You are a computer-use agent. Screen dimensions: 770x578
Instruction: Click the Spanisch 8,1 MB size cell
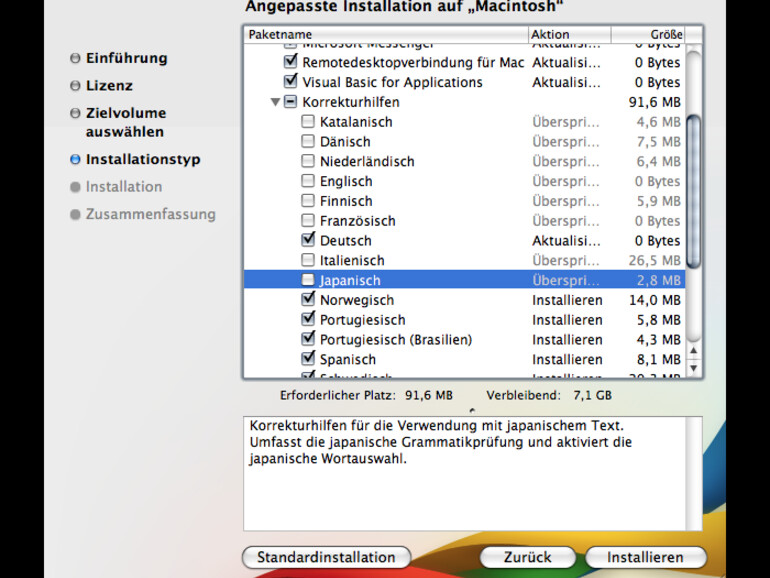(659, 359)
